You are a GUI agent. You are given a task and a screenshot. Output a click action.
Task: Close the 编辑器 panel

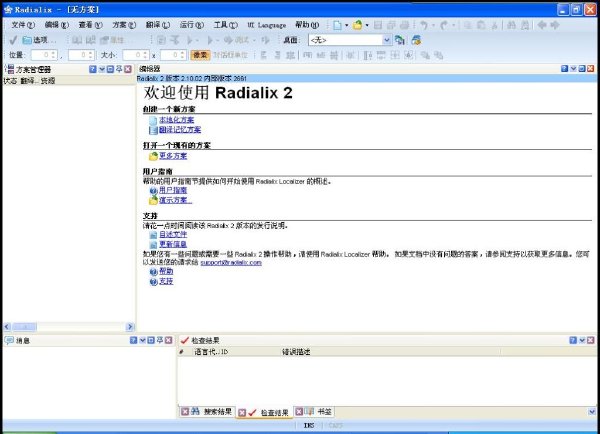591,69
